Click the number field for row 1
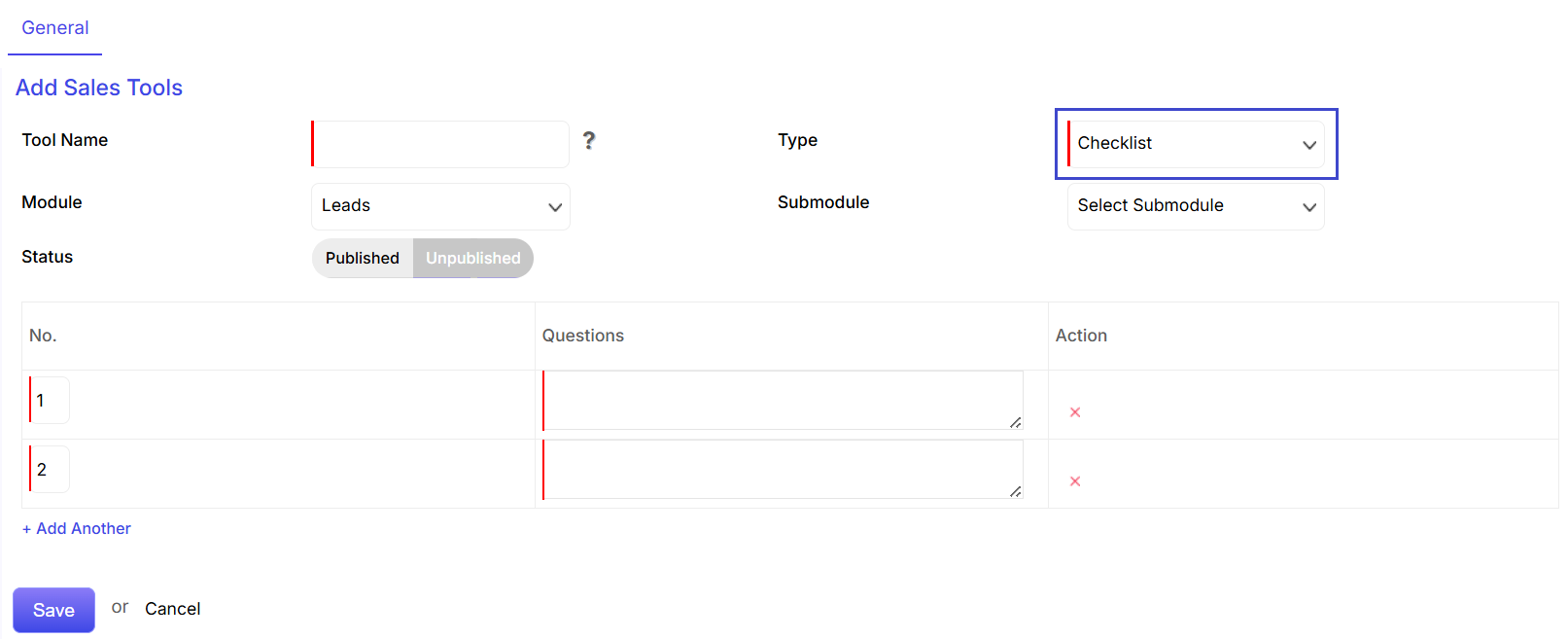This screenshot has width=1568, height=639. pos(50,400)
